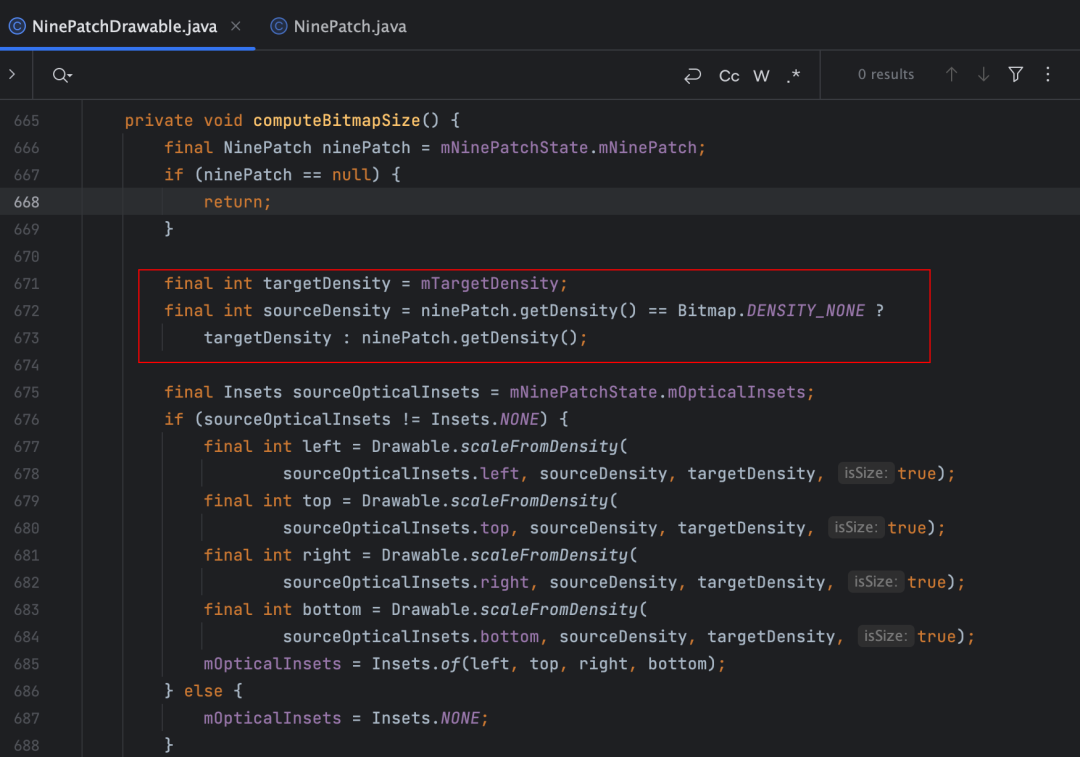Click the isSize hint on line 678
1080x757 pixels.
pyautogui.click(x=866, y=473)
